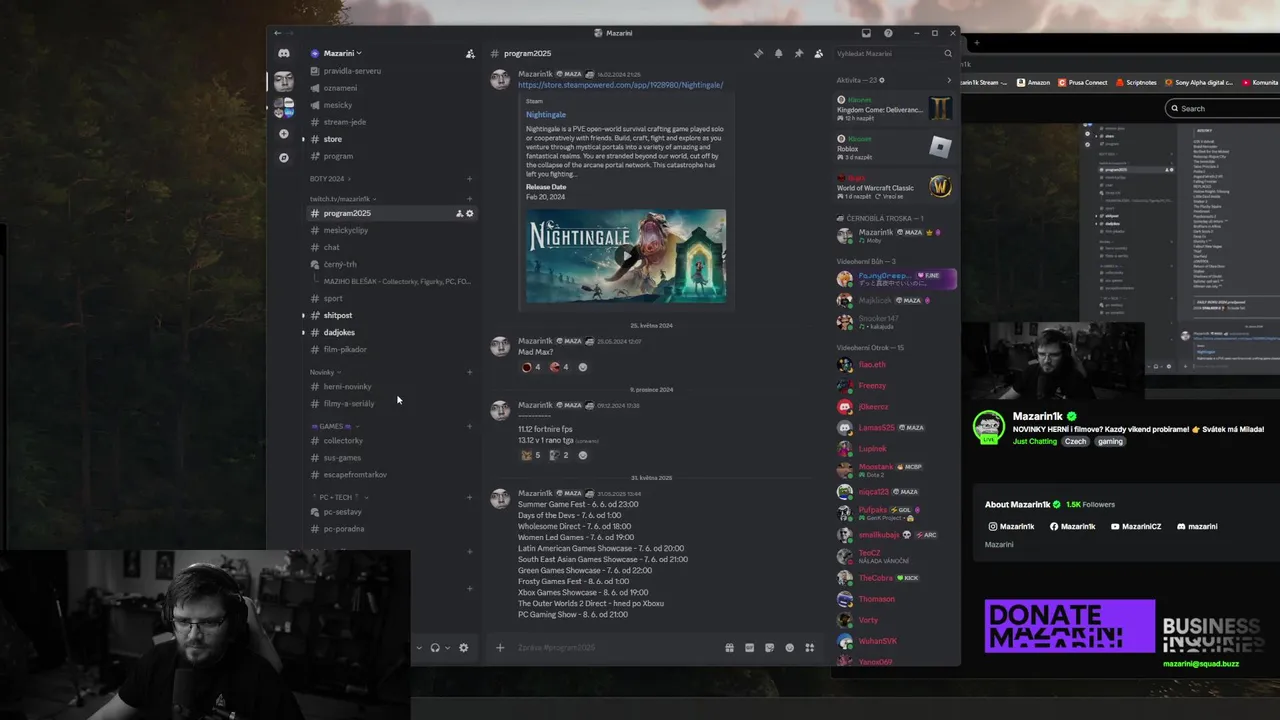Image resolution: width=1280 pixels, height=720 pixels.
Task: Click plus to create channel in GAMES
Action: (x=469, y=426)
